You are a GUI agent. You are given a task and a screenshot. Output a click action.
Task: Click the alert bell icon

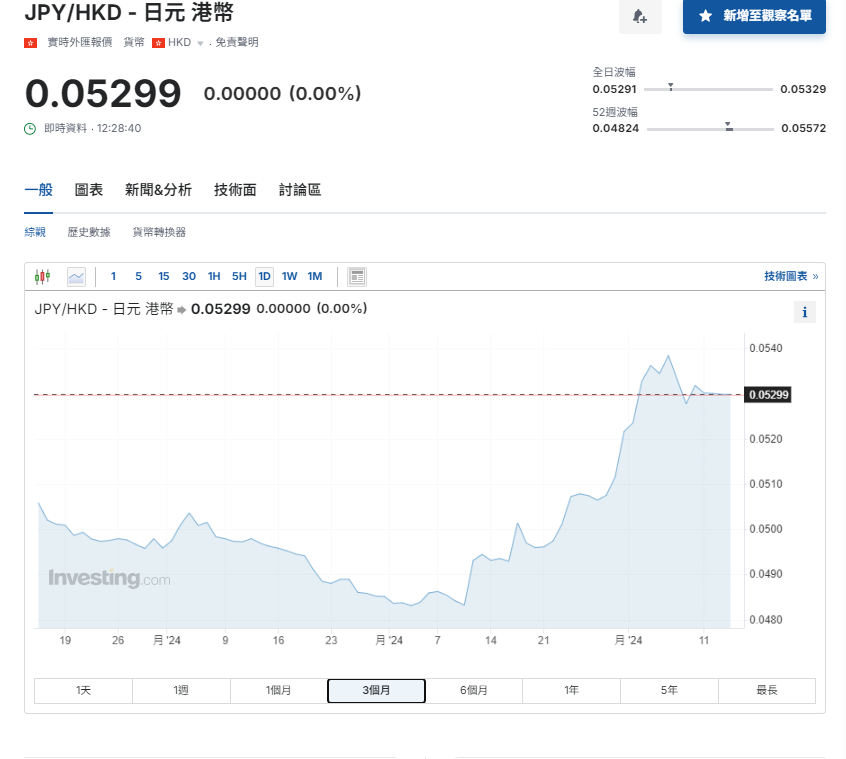point(640,17)
